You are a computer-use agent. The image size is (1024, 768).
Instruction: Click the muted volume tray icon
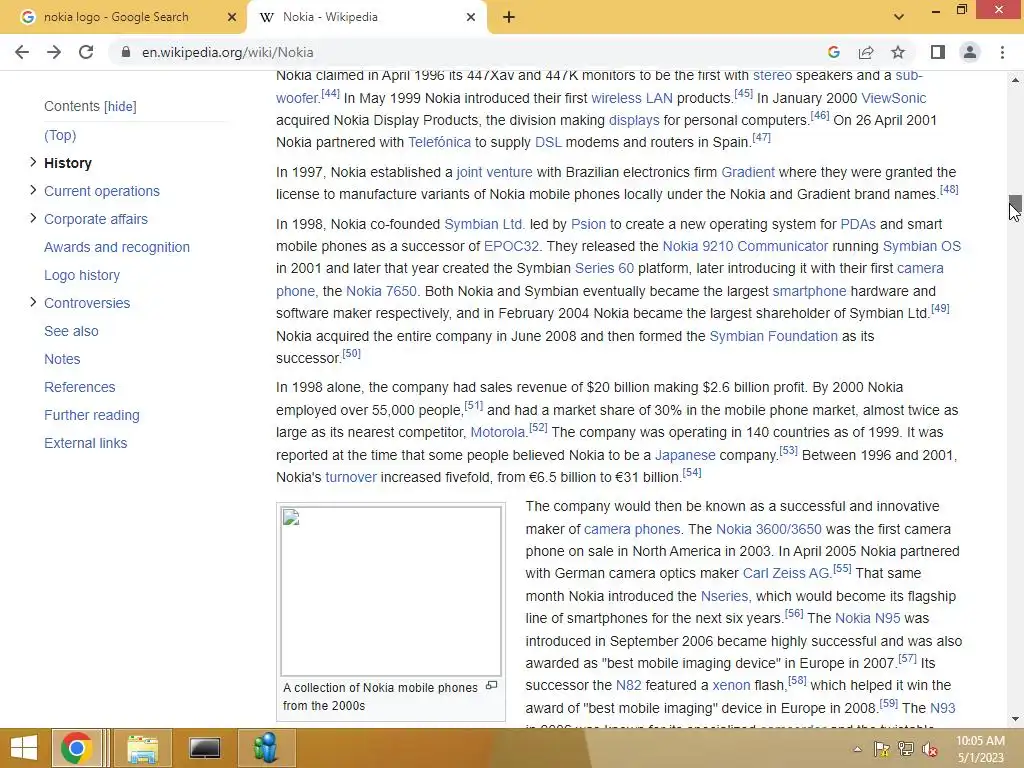pyautogui.click(x=930, y=749)
